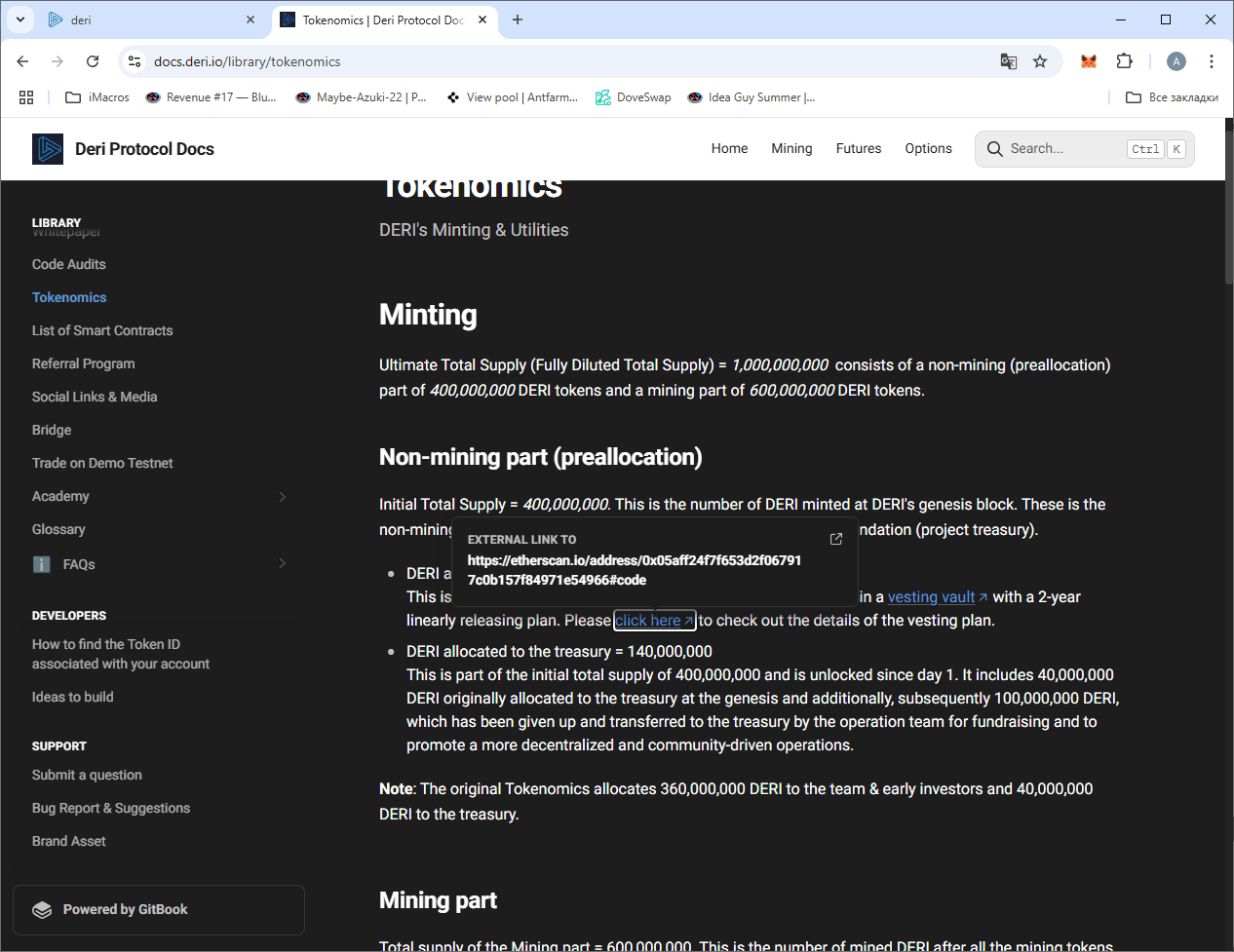
Task: Open a new browser tab
Action: coord(518,19)
